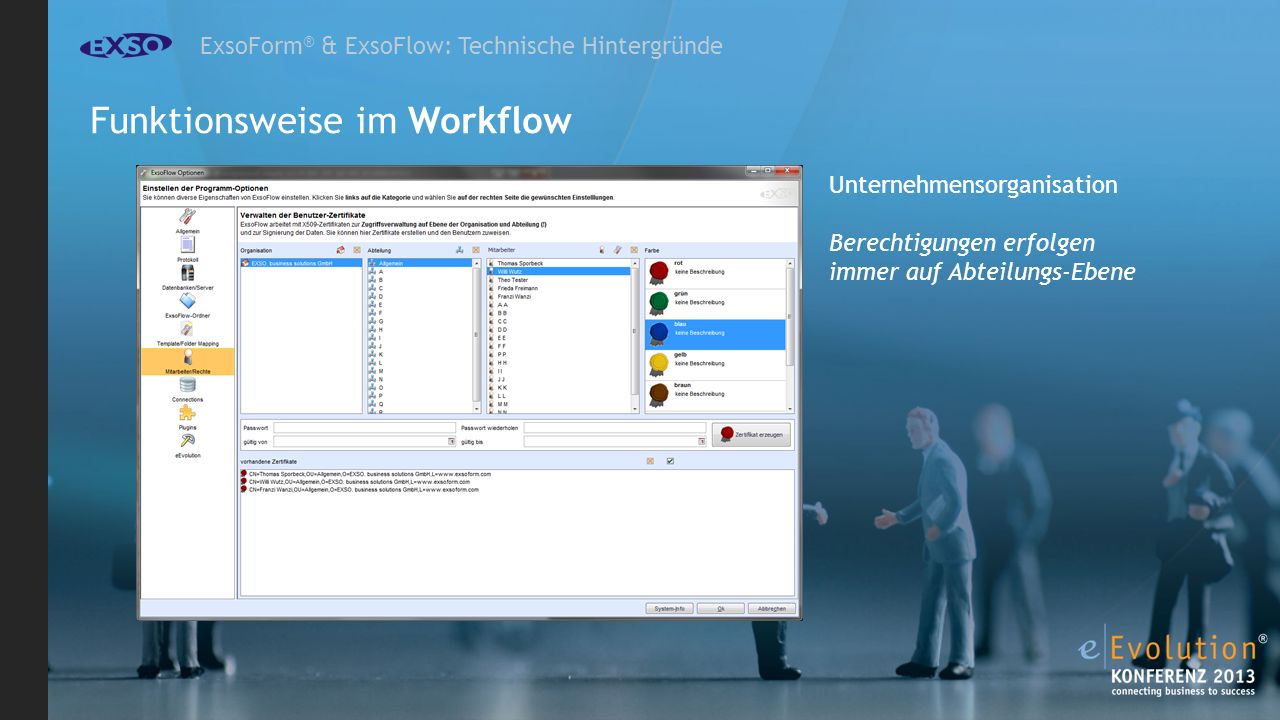Screen dimensions: 1280x720
Task: Select department A in Abteilung list
Action: 420,271
